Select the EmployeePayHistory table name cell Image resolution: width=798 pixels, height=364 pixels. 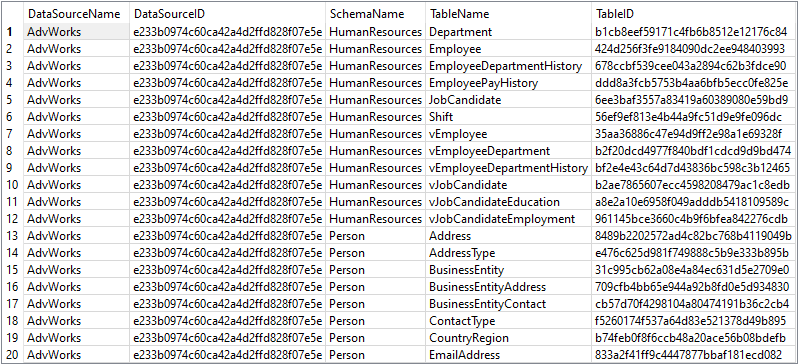[x=508, y=82]
